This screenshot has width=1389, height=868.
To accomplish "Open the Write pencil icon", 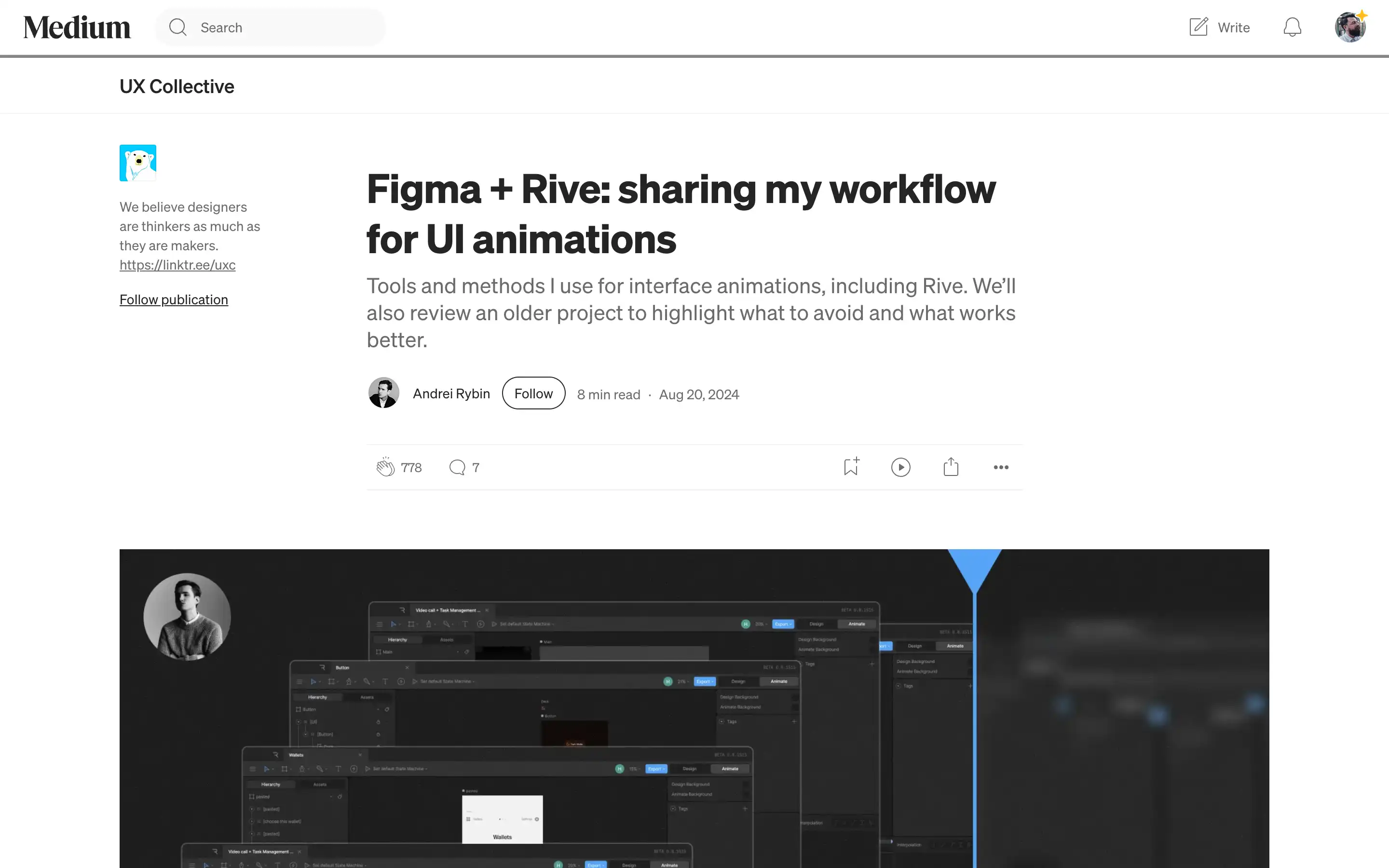I will pyautogui.click(x=1198, y=27).
